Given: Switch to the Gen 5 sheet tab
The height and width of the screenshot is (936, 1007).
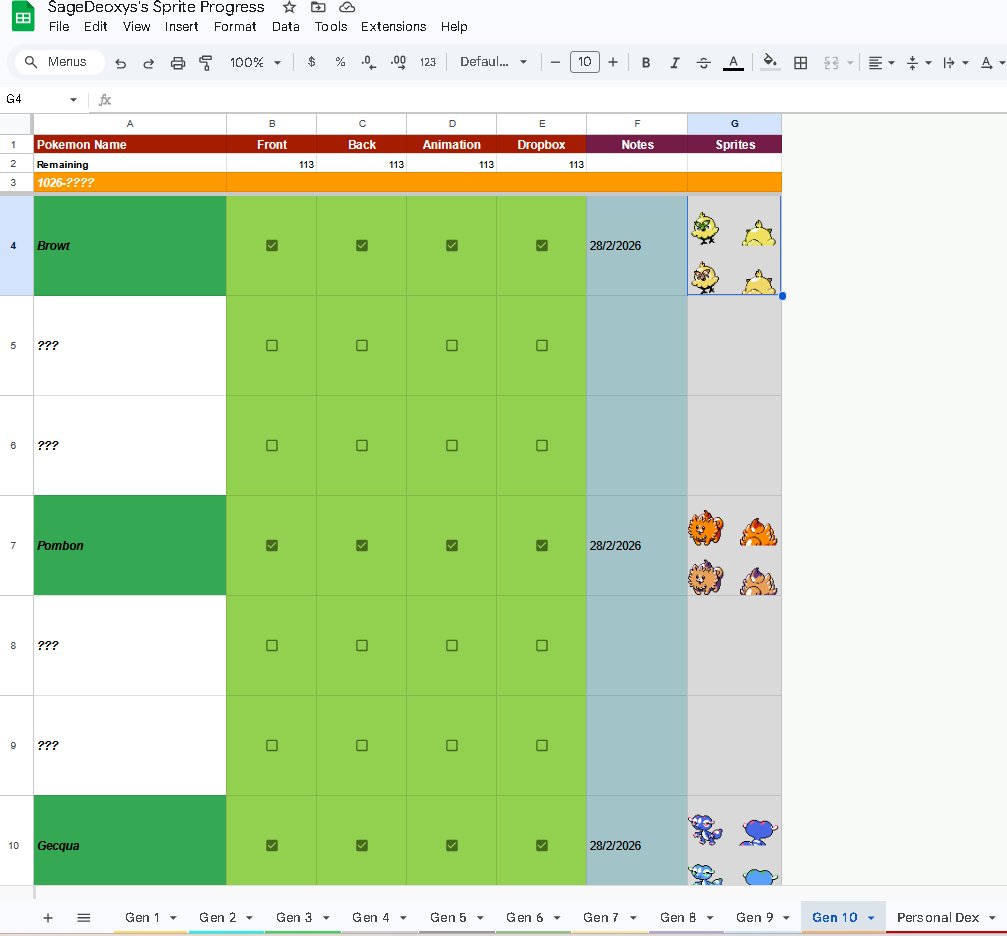Looking at the screenshot, I should [x=448, y=917].
